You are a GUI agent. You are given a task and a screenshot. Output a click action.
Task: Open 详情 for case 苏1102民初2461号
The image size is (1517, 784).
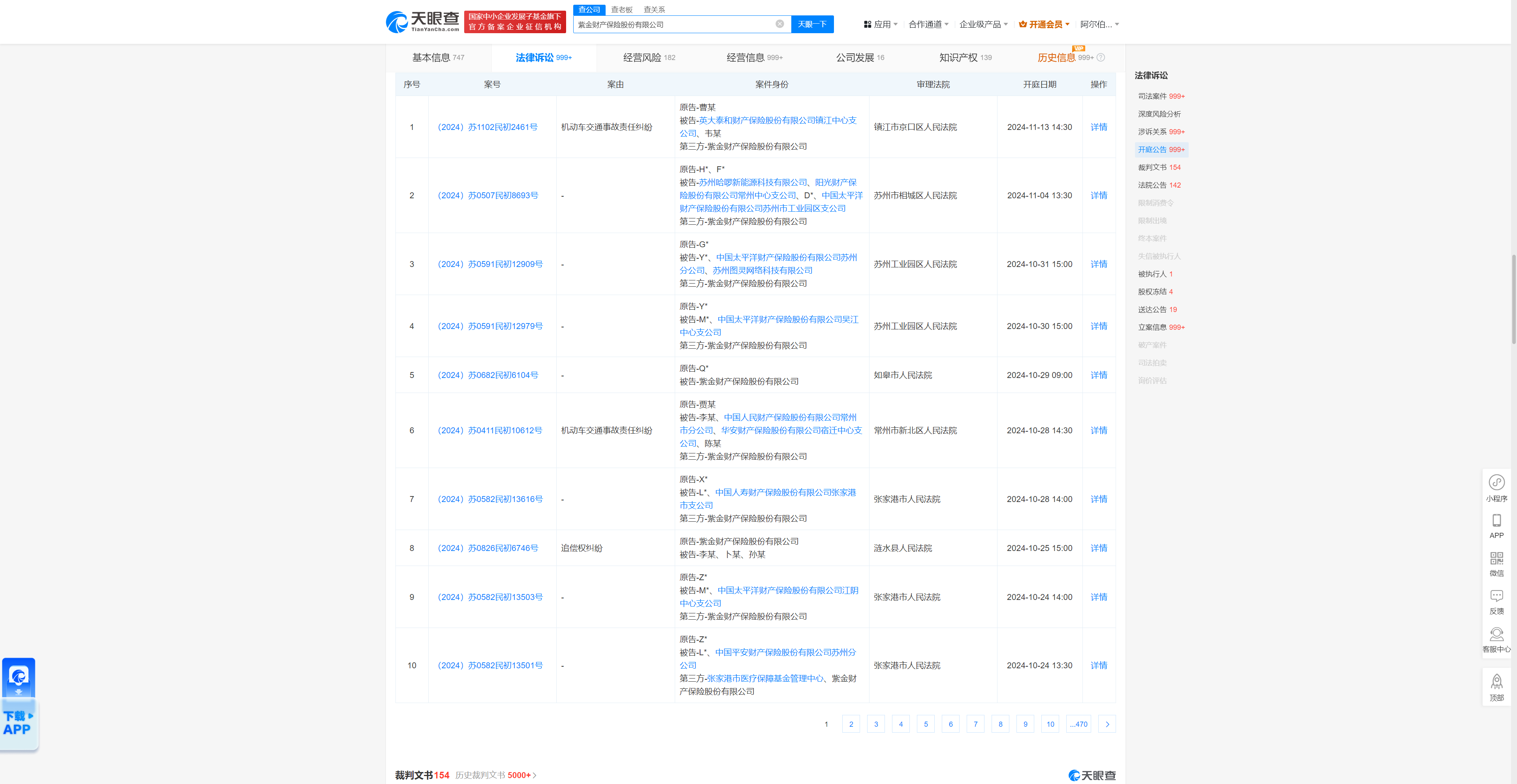point(1098,127)
